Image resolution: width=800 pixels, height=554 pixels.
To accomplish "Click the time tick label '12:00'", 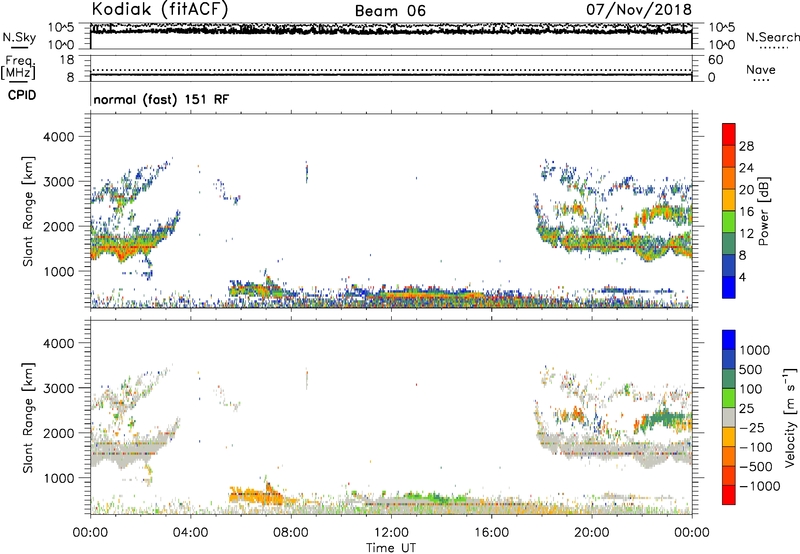I will pos(391,533).
